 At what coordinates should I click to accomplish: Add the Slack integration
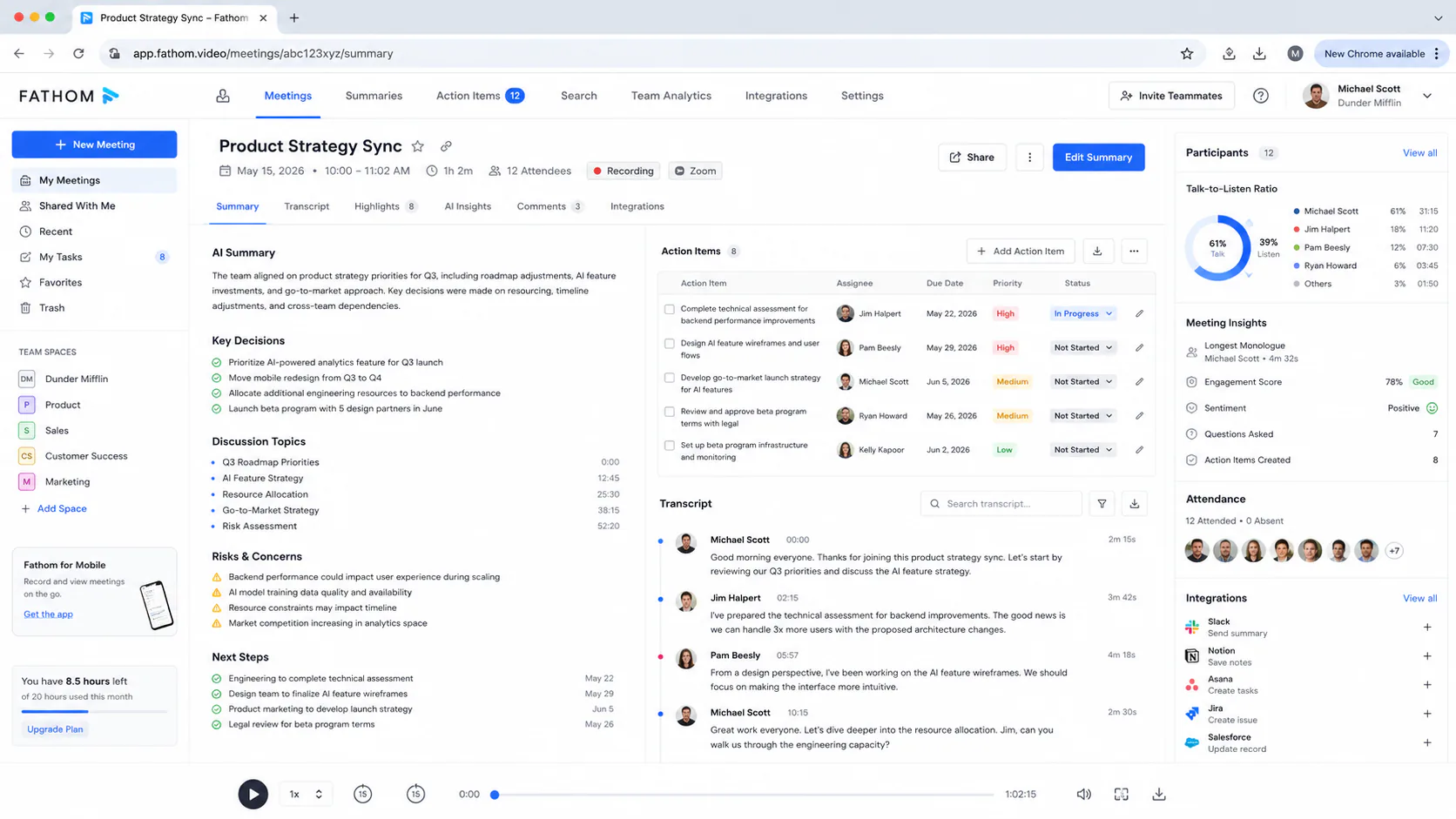pos(1427,628)
